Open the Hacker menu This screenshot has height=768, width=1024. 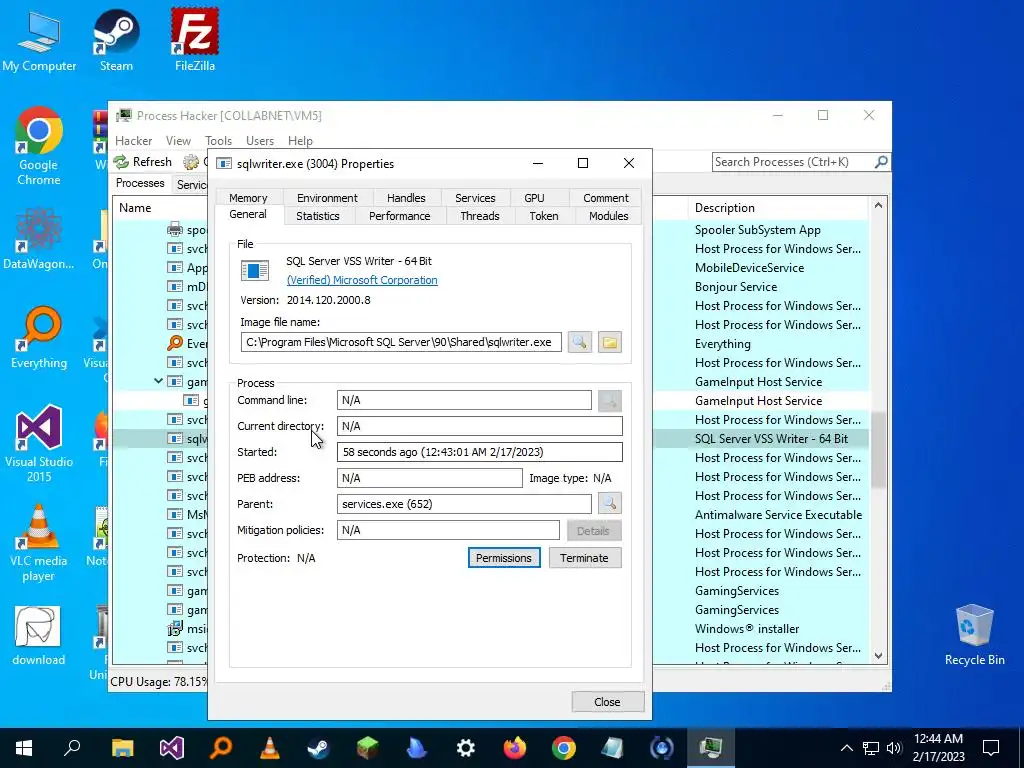coord(133,141)
